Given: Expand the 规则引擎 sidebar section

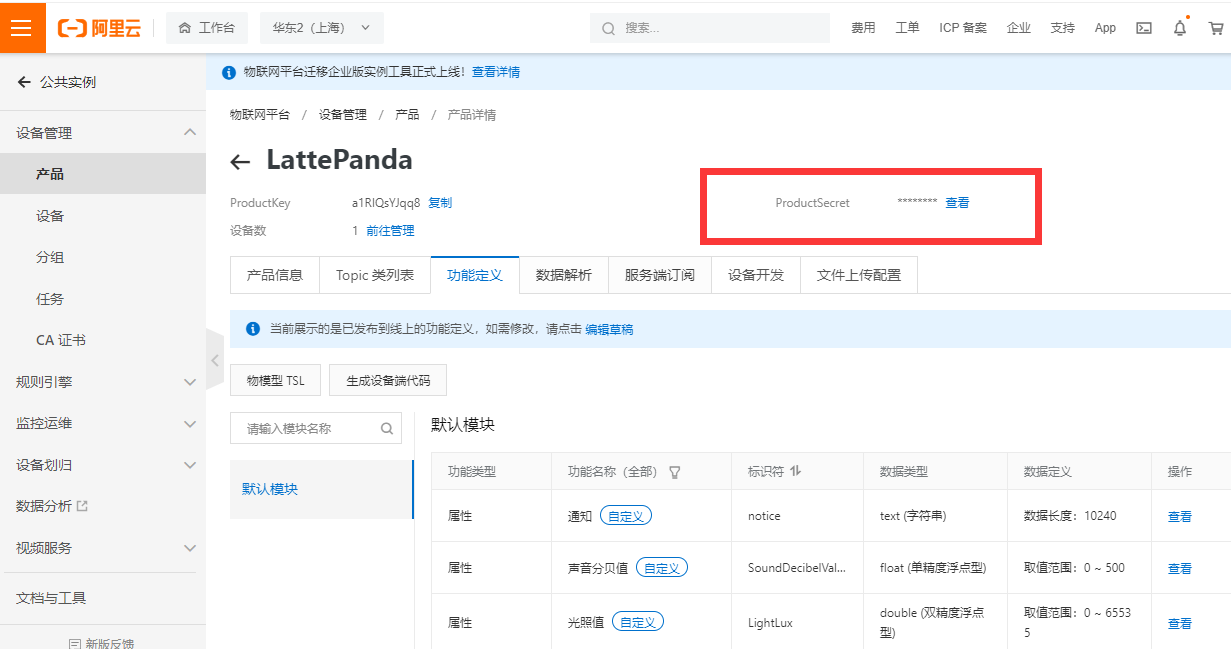Looking at the screenshot, I should 103,382.
